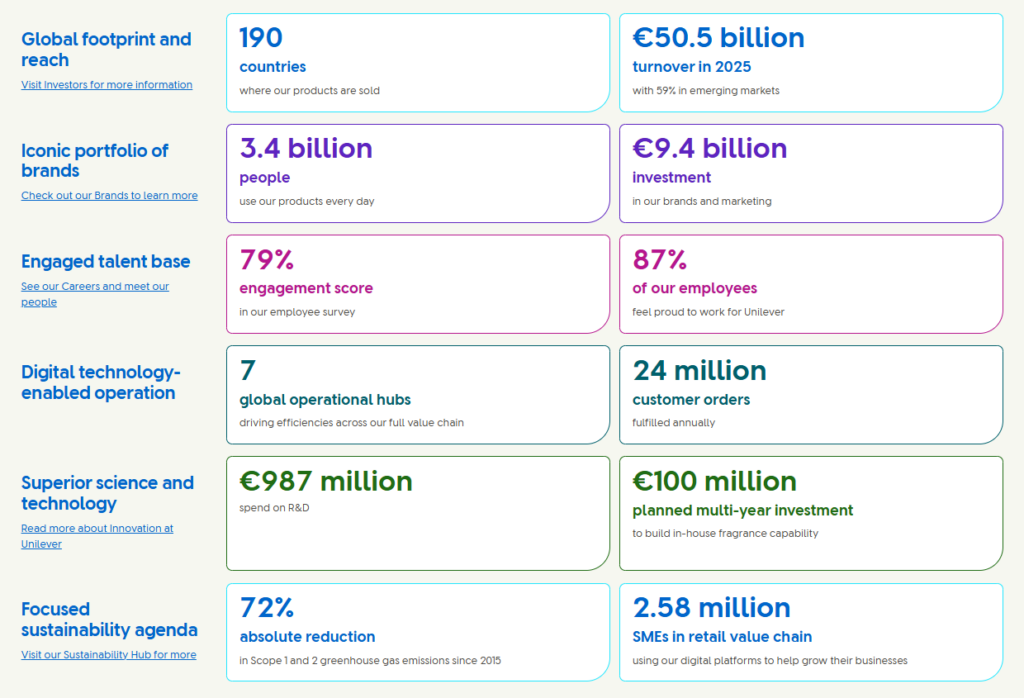Click the 24 million customer orders card
1024x698 pixels.
click(x=810, y=394)
